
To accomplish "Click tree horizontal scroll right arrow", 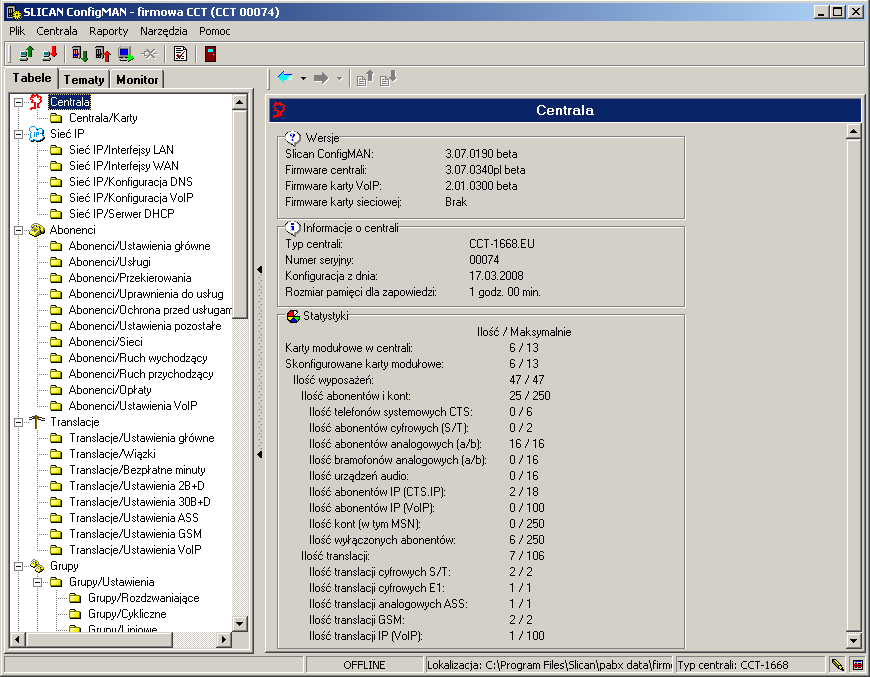I will pos(224,639).
